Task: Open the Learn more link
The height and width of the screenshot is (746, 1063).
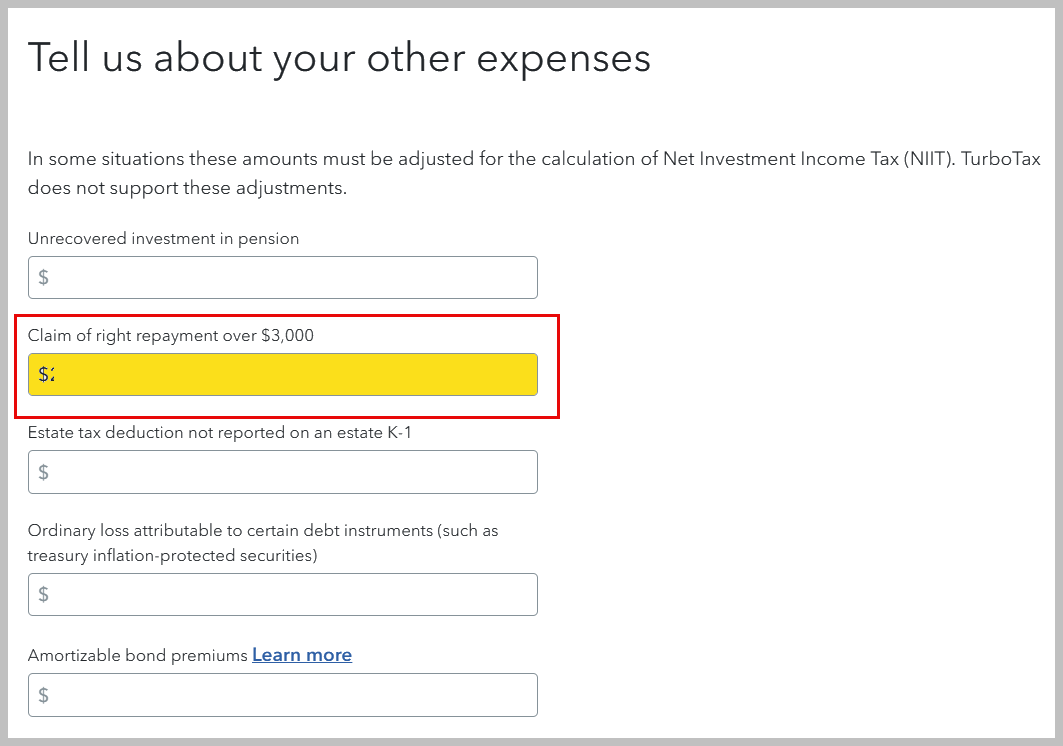Action: coord(302,655)
